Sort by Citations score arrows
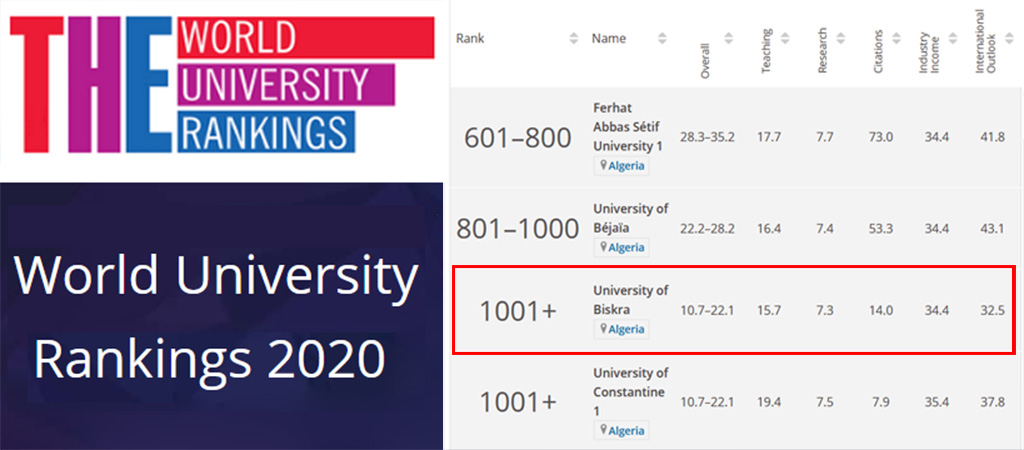Viewport: 1024px width, 450px height. tap(896, 38)
